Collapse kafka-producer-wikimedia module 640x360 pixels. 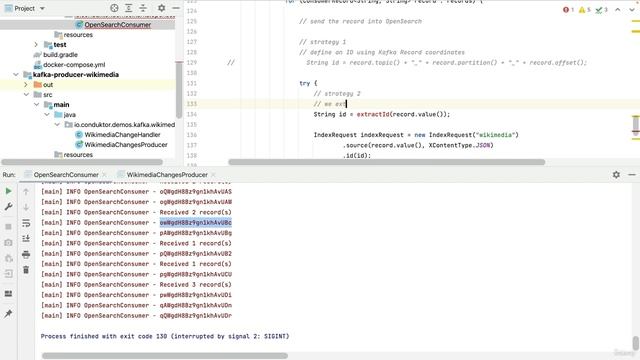click(x=16, y=75)
